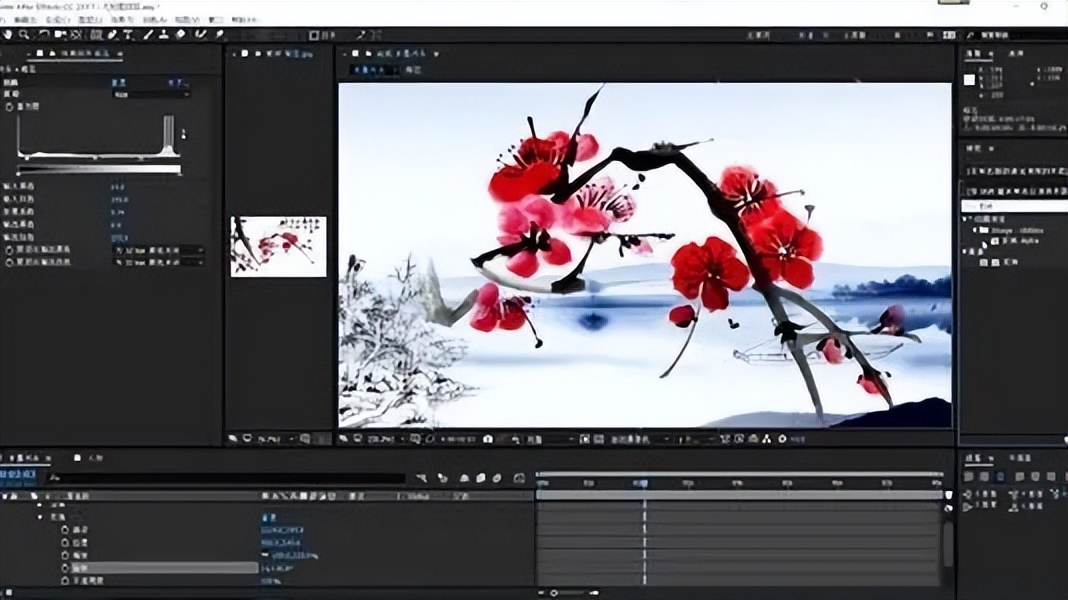The height and width of the screenshot is (600, 1068).
Task: Open the composition magnification dropdown
Action: point(381,438)
